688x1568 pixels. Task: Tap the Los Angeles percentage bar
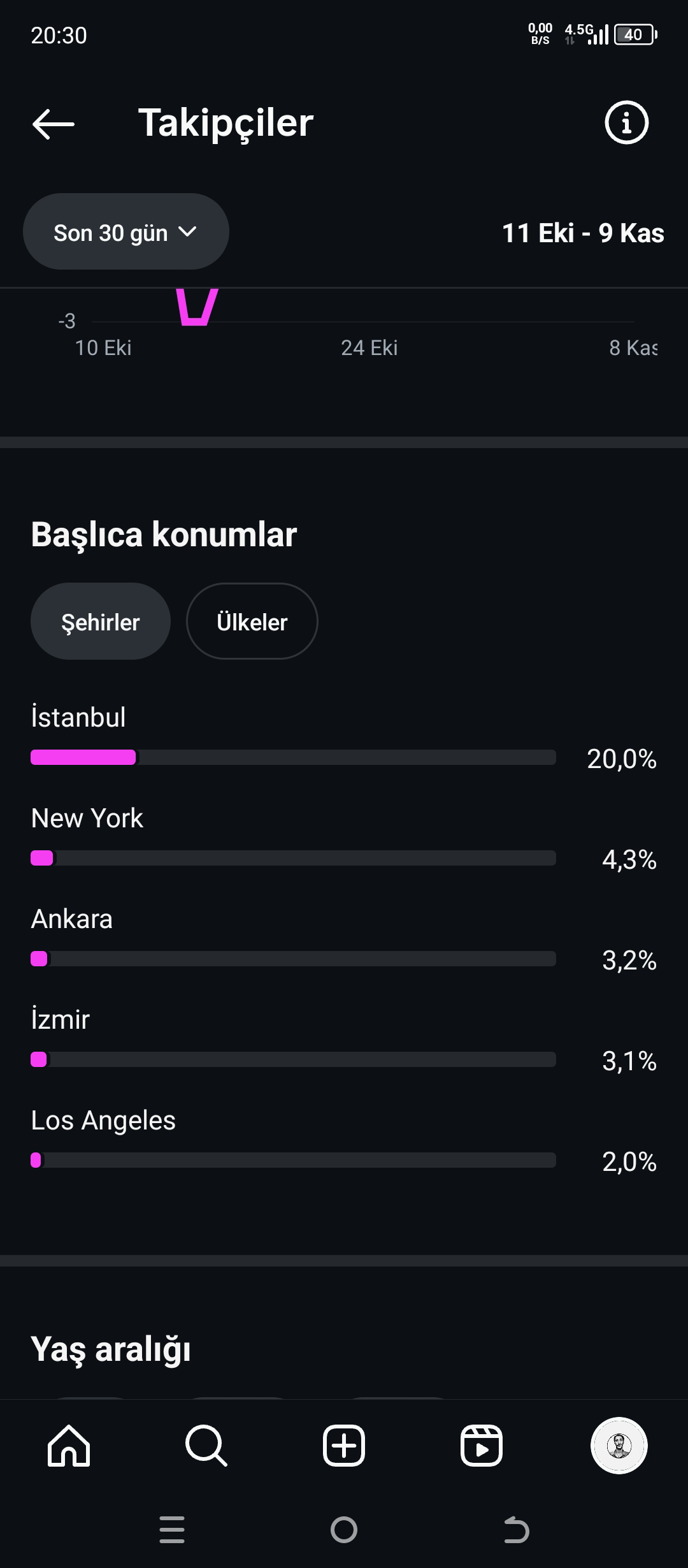coord(293,1160)
